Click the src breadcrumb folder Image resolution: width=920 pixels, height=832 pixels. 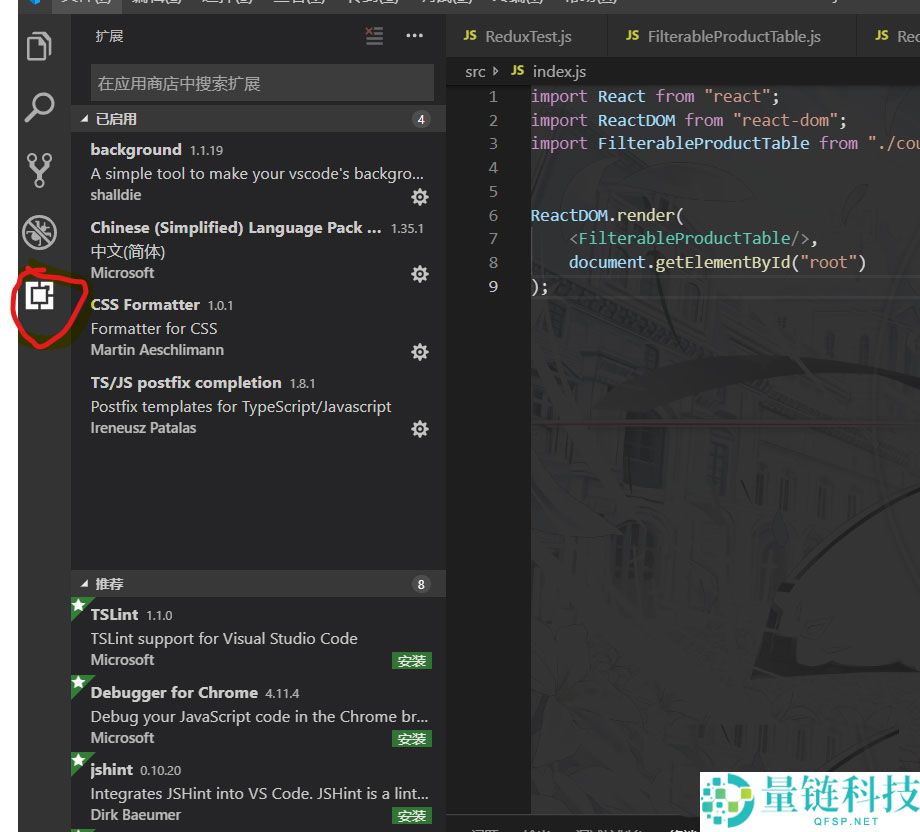pyautogui.click(x=475, y=72)
